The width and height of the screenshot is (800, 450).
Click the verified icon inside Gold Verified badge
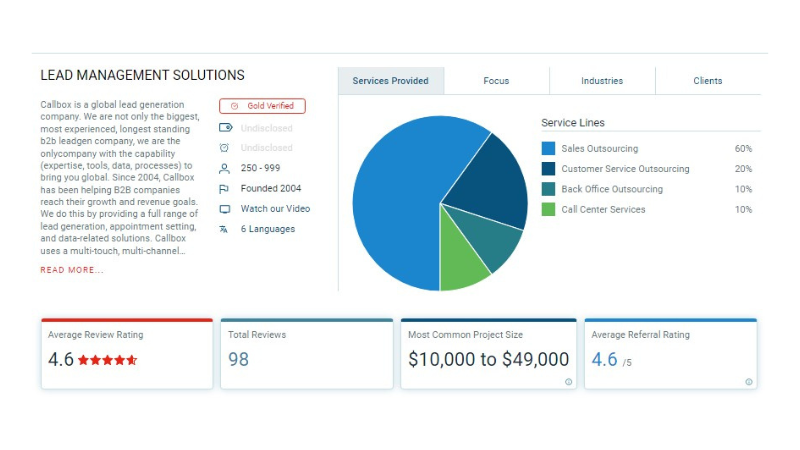pyautogui.click(x=235, y=106)
